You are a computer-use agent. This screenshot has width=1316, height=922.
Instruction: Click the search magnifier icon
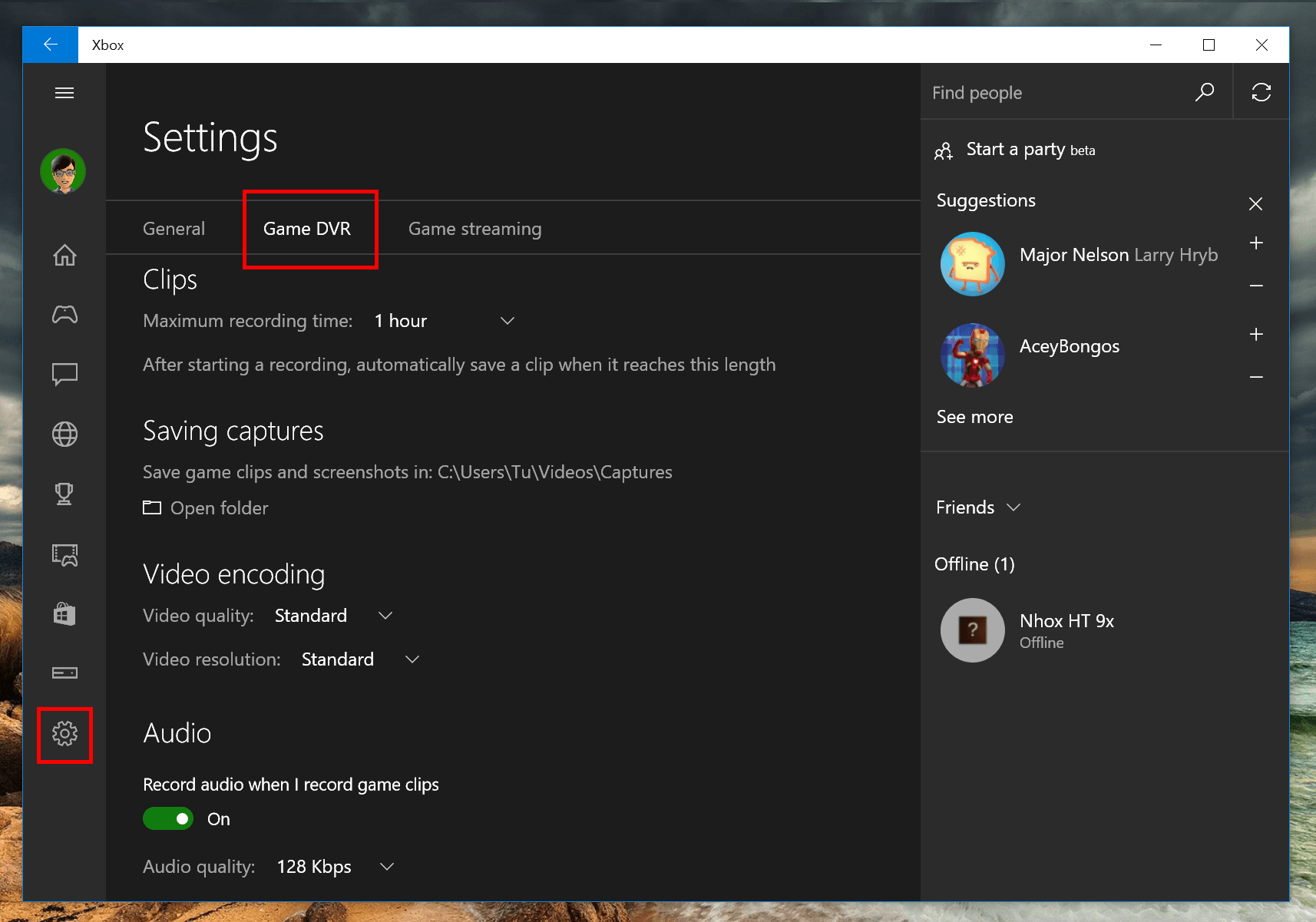coord(1205,92)
